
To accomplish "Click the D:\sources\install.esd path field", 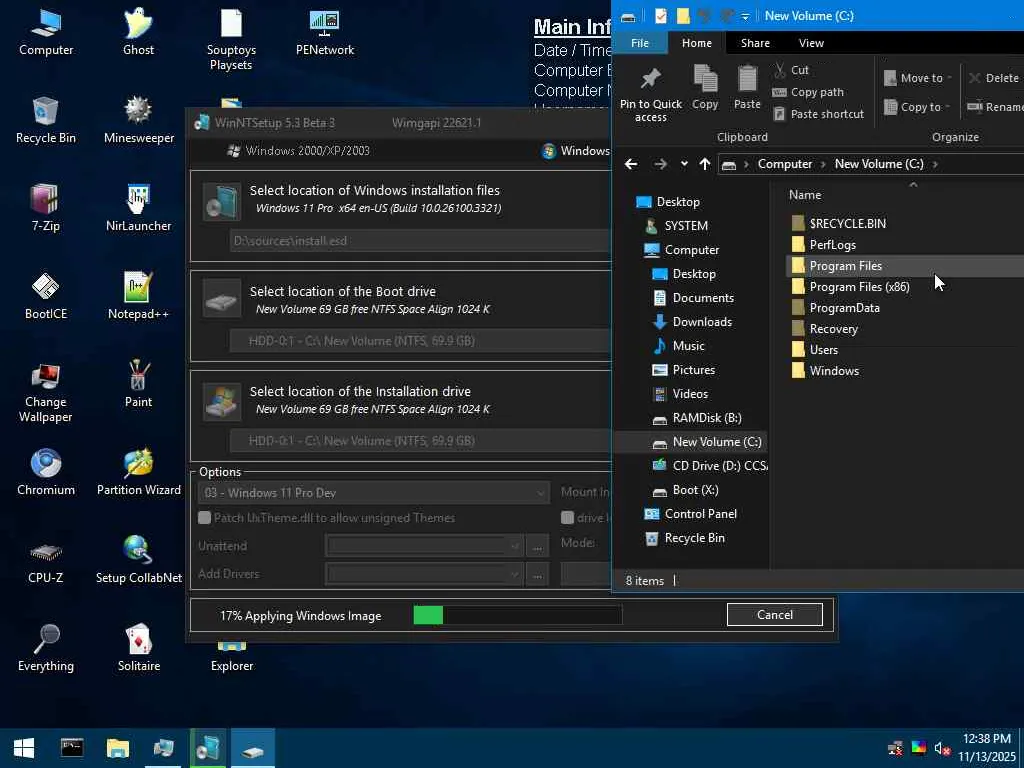I will point(421,241).
